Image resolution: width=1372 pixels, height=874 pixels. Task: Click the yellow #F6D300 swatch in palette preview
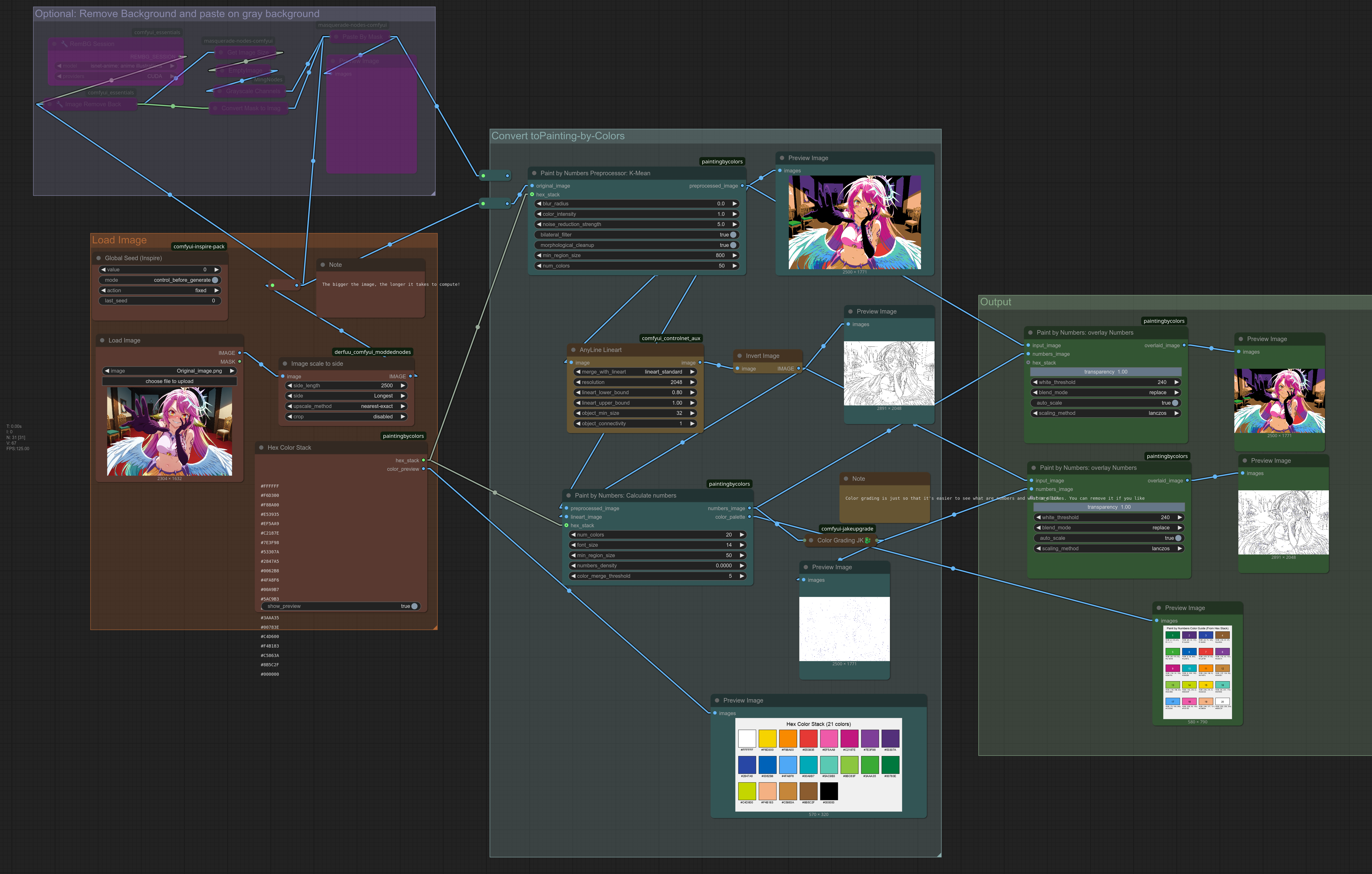[x=767, y=739]
